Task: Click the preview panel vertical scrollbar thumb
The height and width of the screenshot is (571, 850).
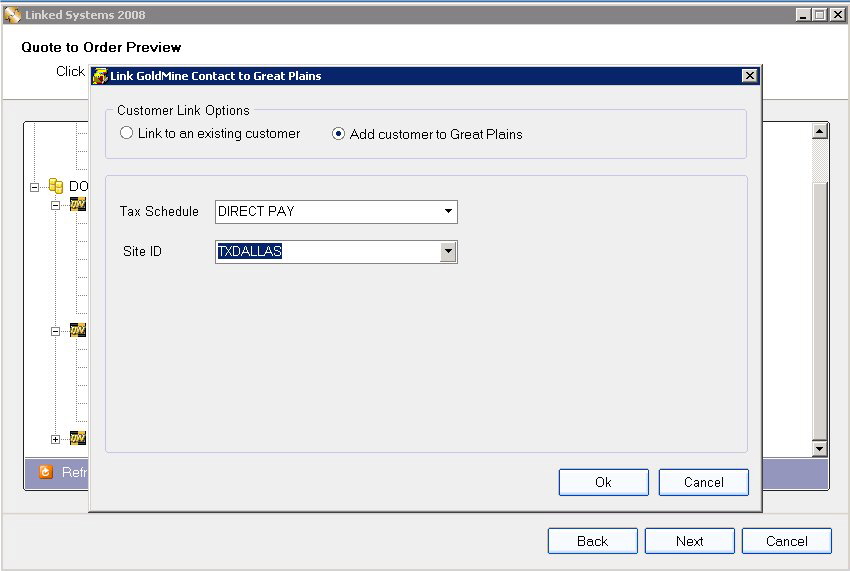Action: click(x=819, y=311)
